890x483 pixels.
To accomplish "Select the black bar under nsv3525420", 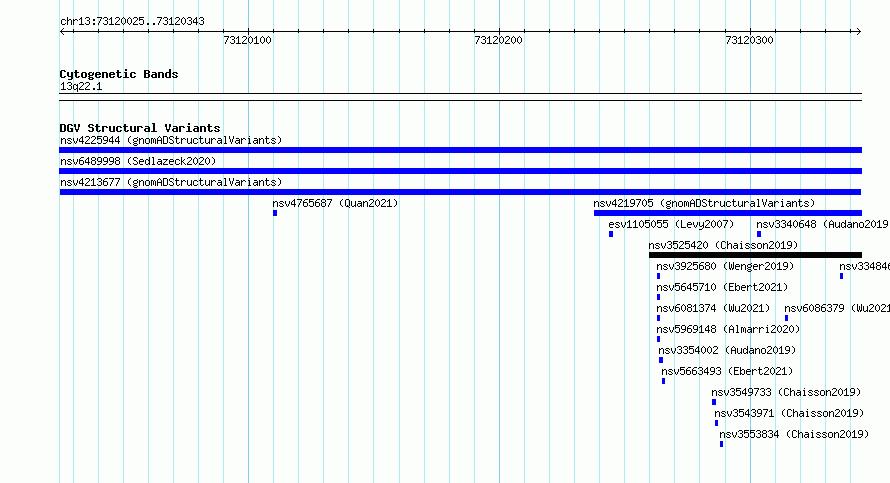I will [x=755, y=255].
